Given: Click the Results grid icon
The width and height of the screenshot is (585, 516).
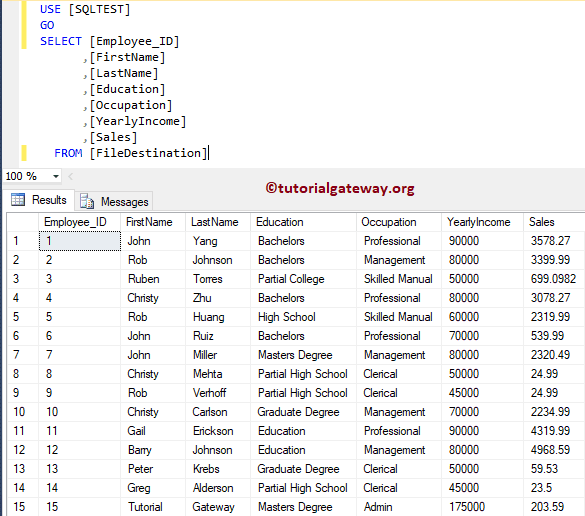Looking at the screenshot, I should [18, 200].
